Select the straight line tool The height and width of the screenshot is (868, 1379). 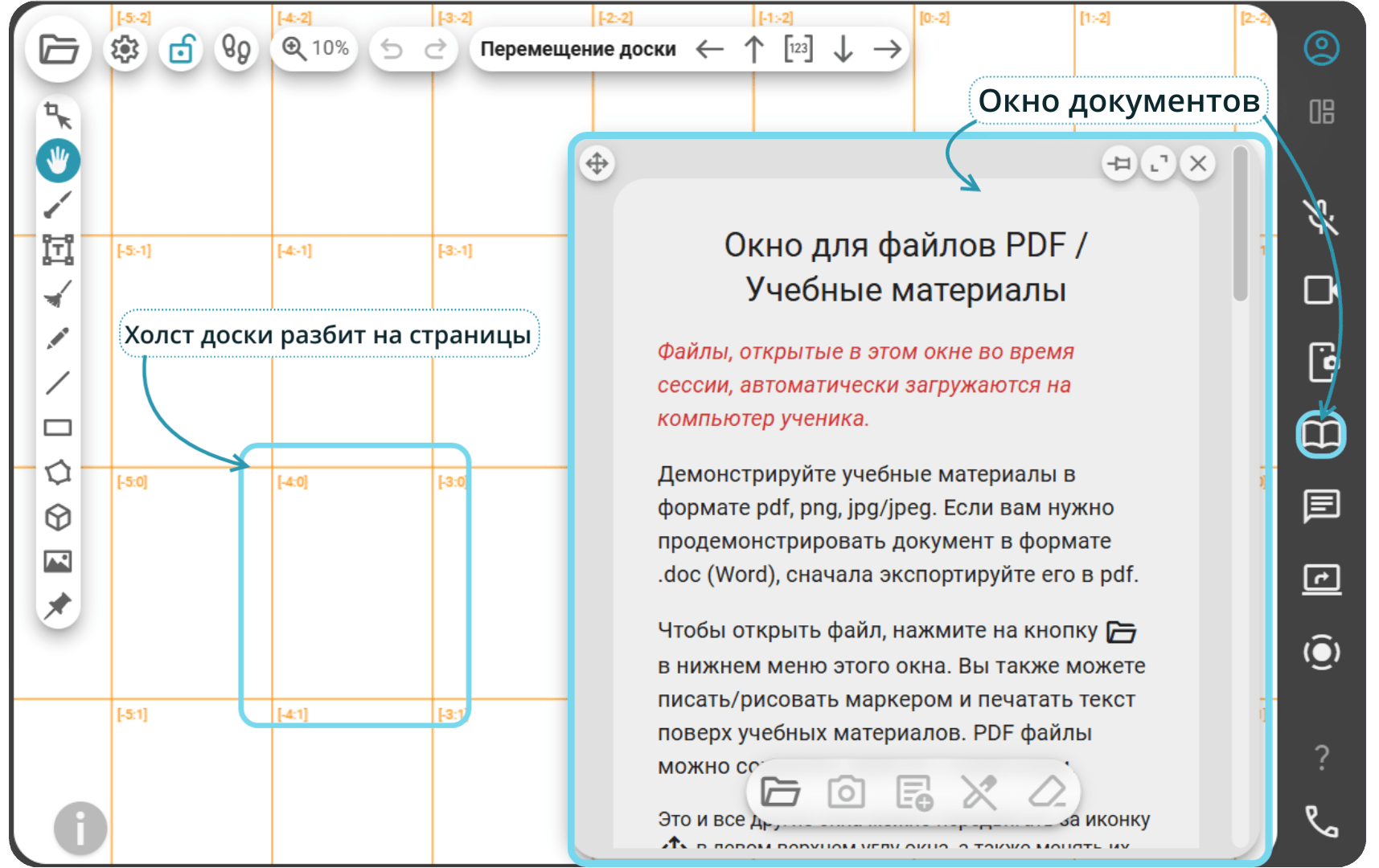(x=58, y=383)
